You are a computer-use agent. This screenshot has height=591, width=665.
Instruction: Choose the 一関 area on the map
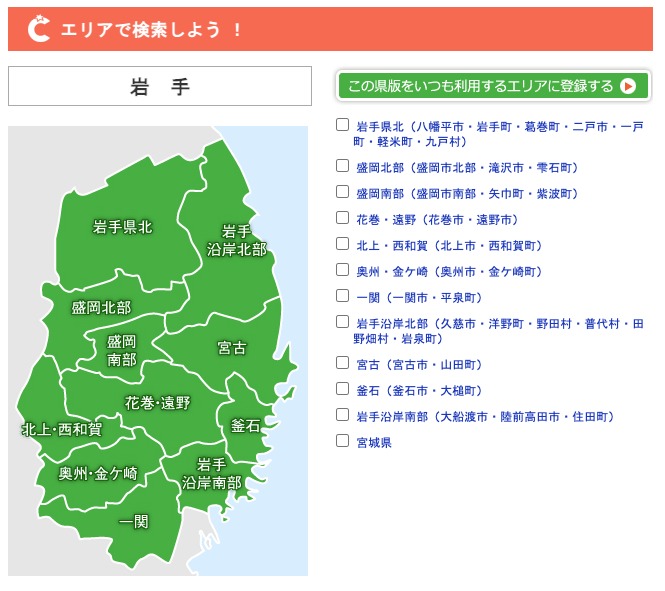click(134, 521)
